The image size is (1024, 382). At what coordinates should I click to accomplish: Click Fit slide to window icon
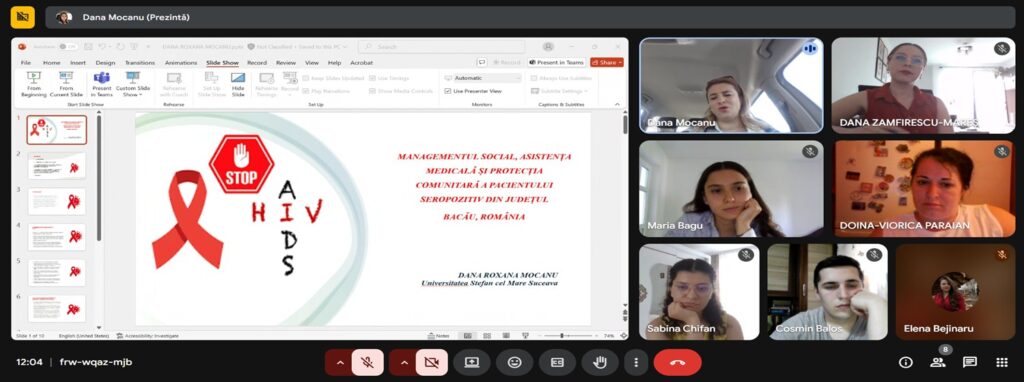pos(624,336)
